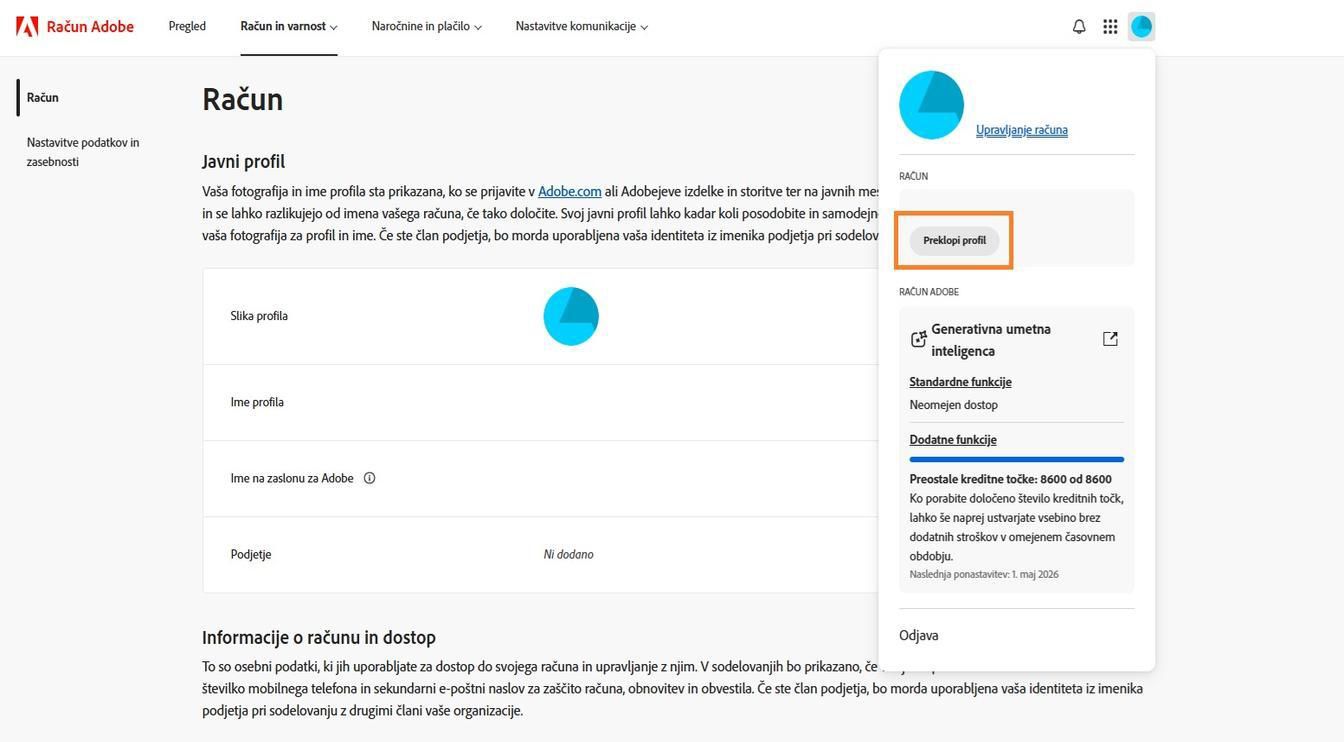Click the Javni profil heading
Screen dimensions: 1344x742
point(243,161)
